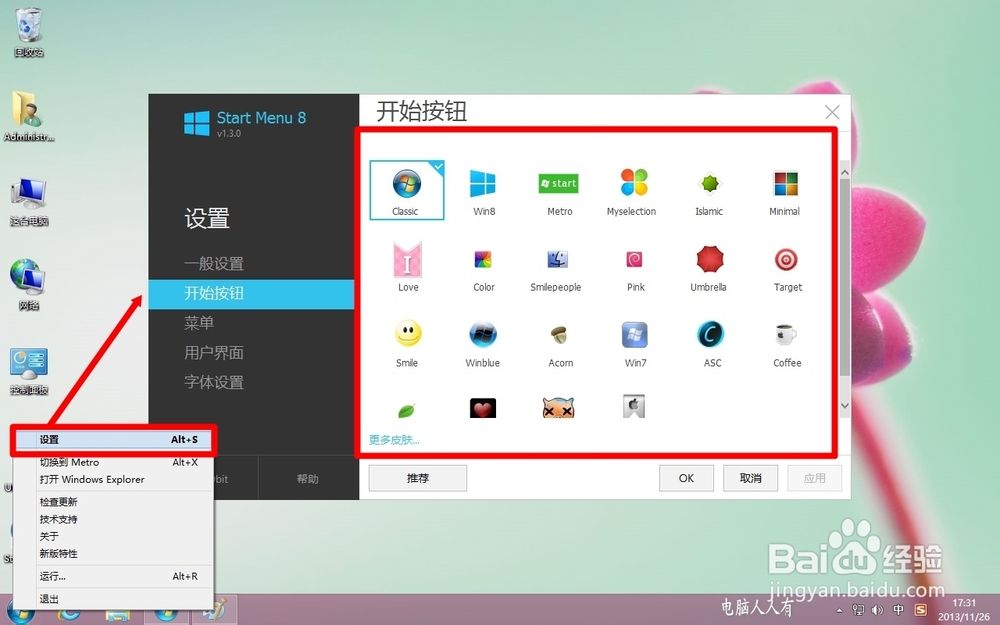Click the Sogou S tray icon

[x=920, y=610]
